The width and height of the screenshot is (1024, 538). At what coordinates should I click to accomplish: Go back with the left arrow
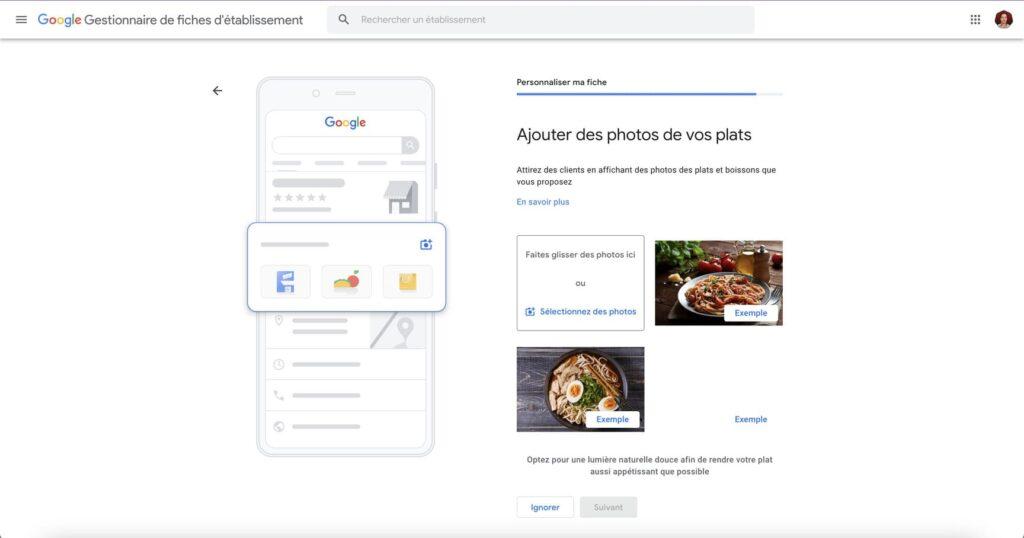point(217,91)
